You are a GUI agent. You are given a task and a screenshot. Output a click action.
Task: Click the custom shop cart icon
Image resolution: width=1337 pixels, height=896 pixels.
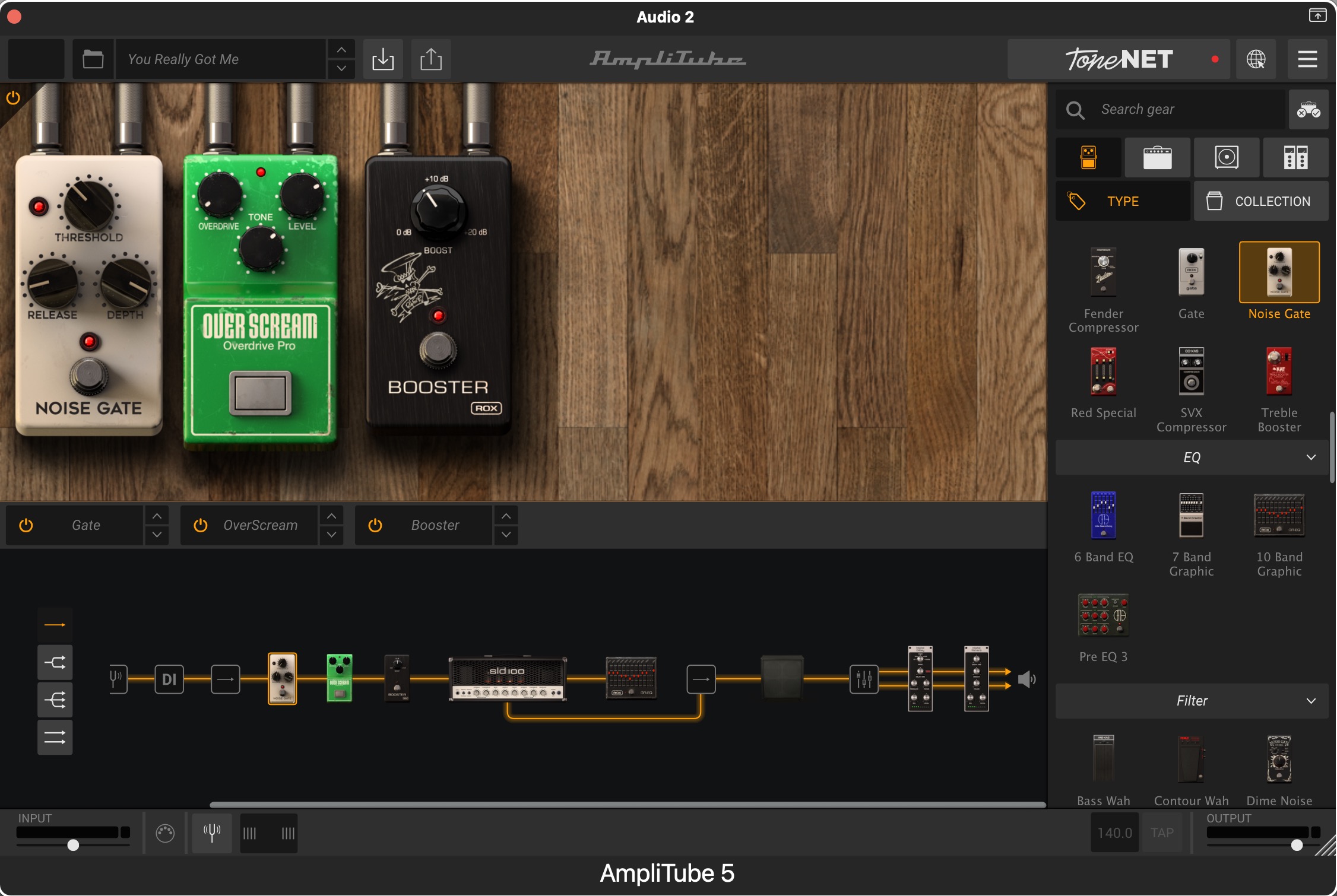(x=1309, y=110)
